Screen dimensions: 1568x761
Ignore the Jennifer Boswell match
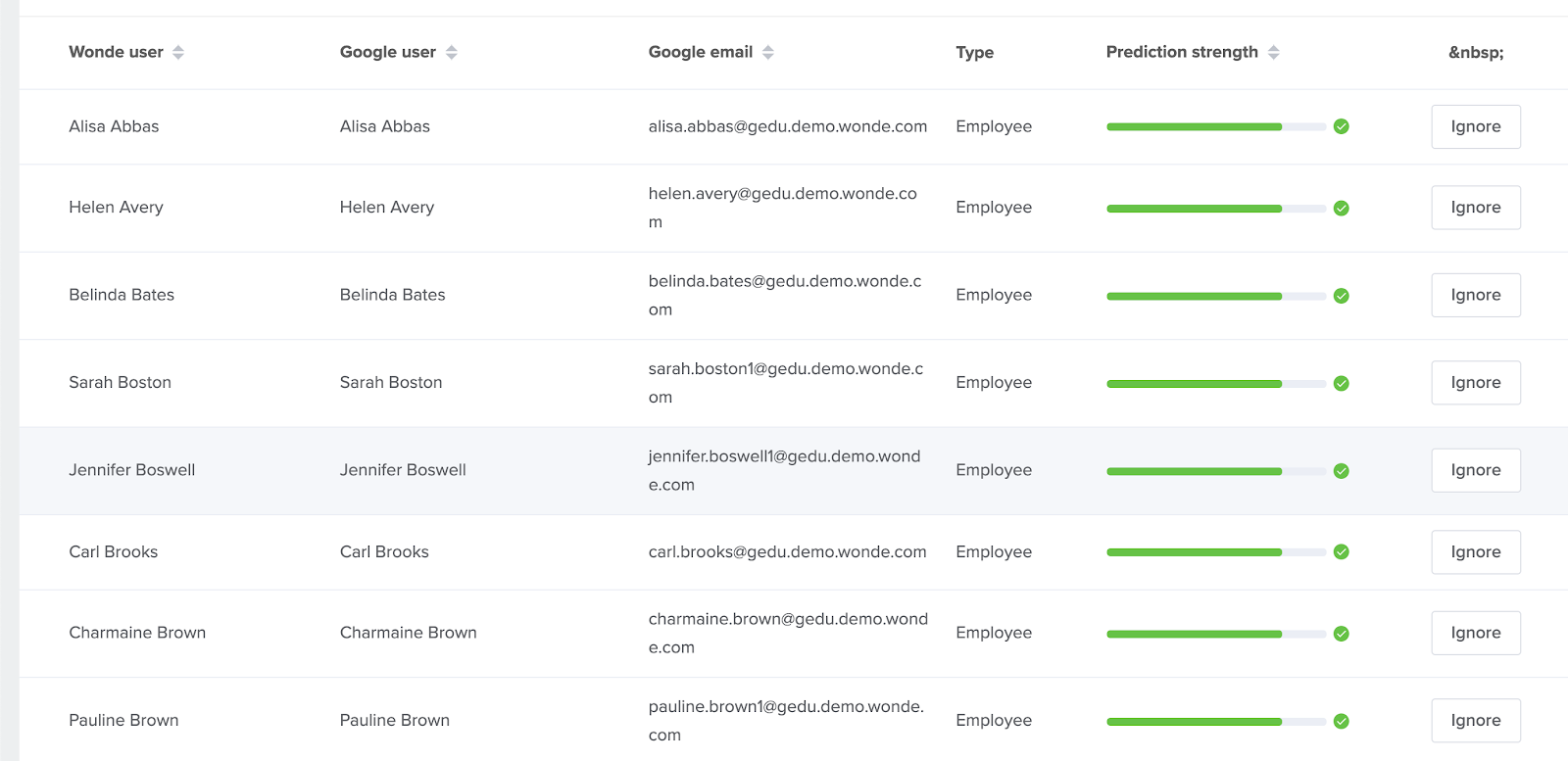click(x=1476, y=470)
